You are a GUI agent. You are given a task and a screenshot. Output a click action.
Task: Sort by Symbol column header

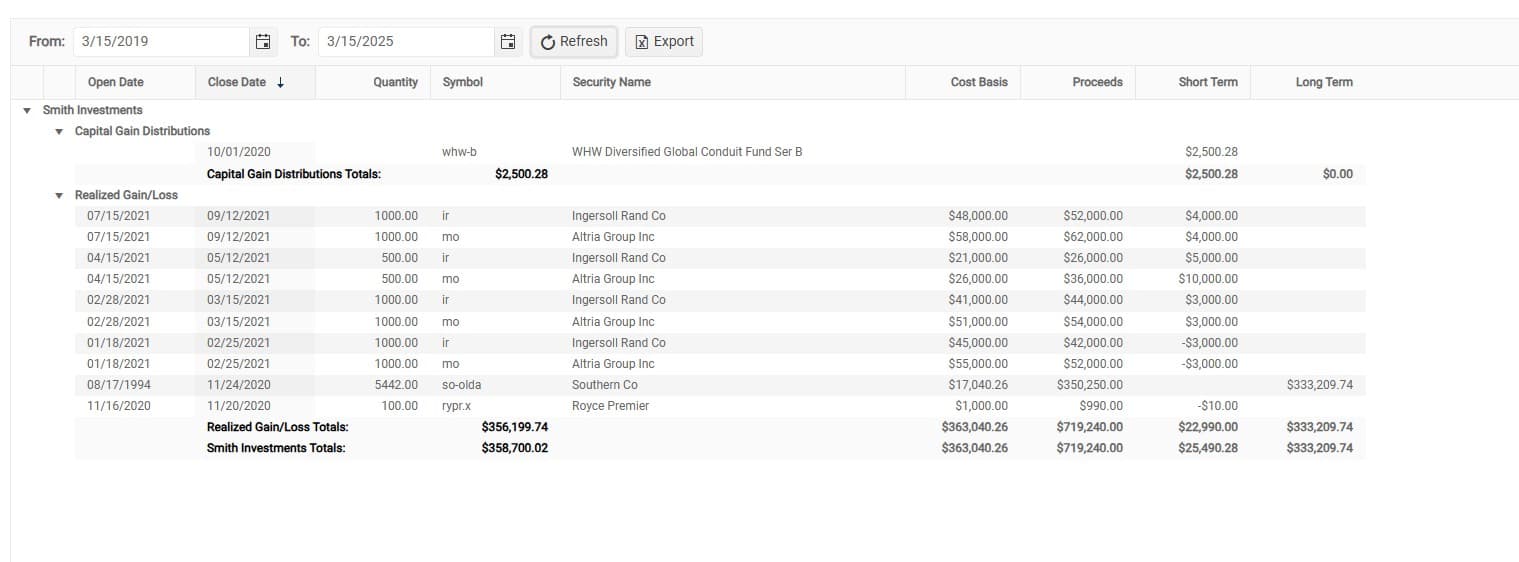coord(495,82)
